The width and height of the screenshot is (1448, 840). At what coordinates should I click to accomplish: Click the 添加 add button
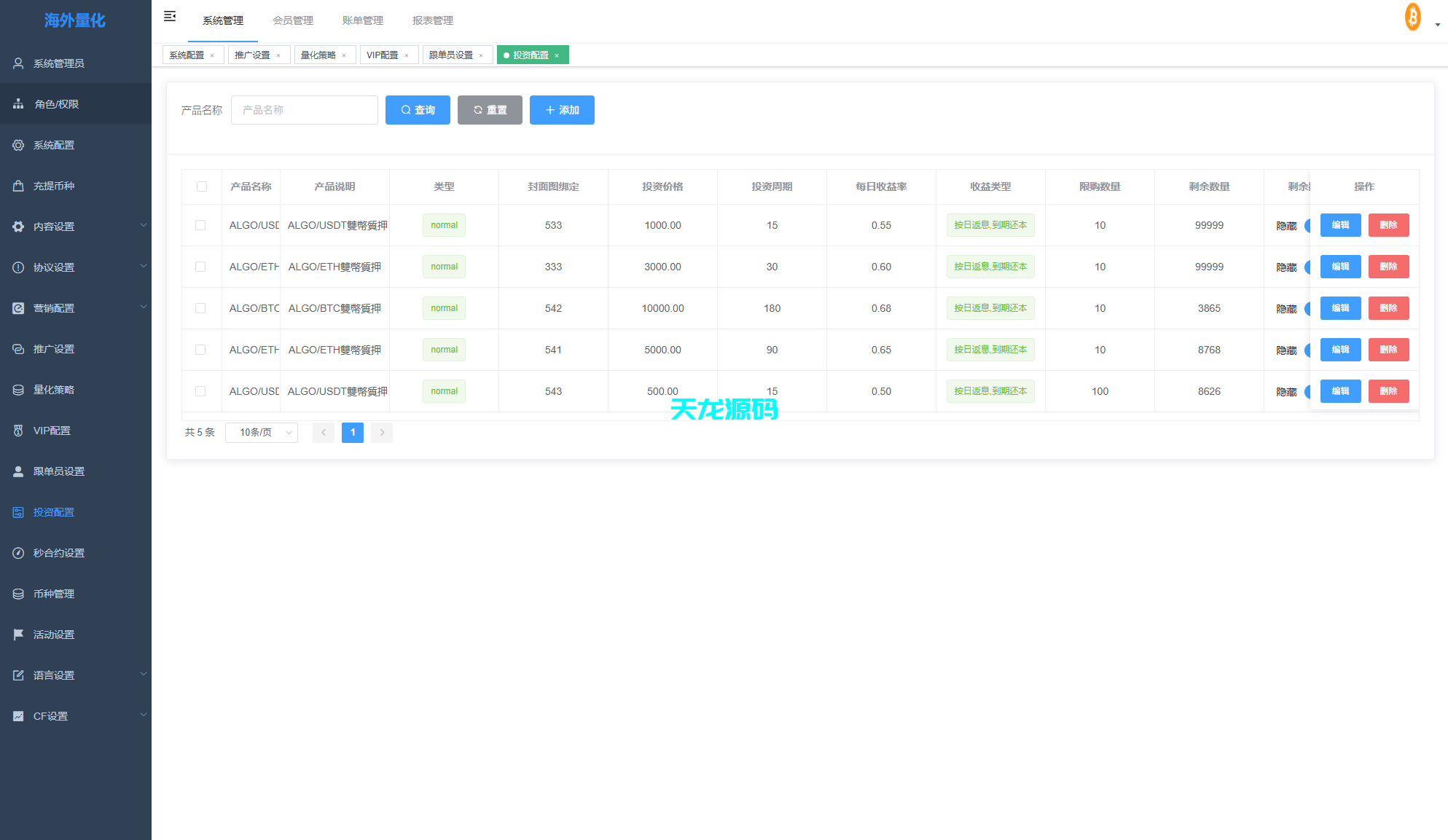(562, 110)
